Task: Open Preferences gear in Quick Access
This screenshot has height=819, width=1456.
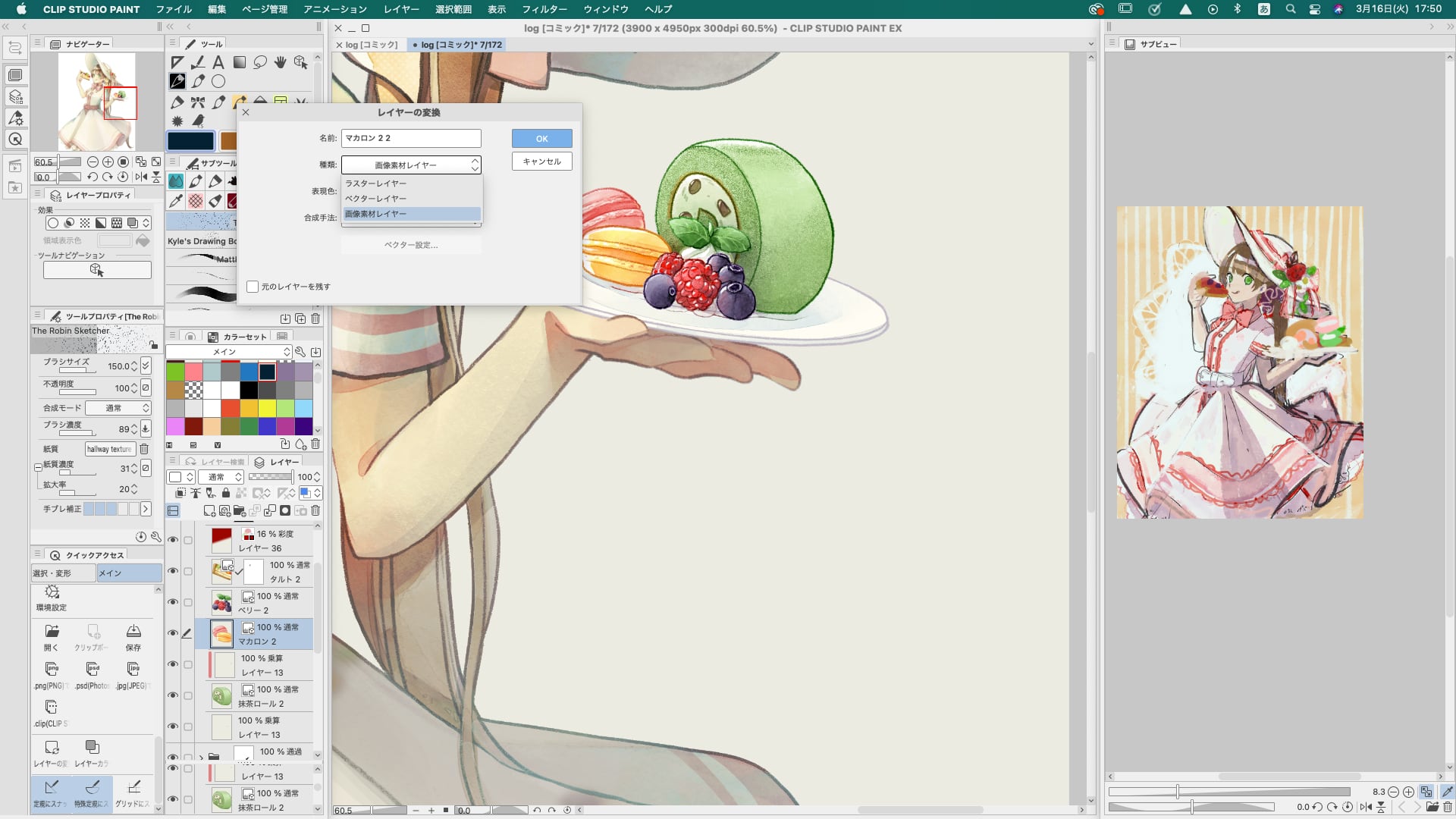Action: (x=52, y=592)
